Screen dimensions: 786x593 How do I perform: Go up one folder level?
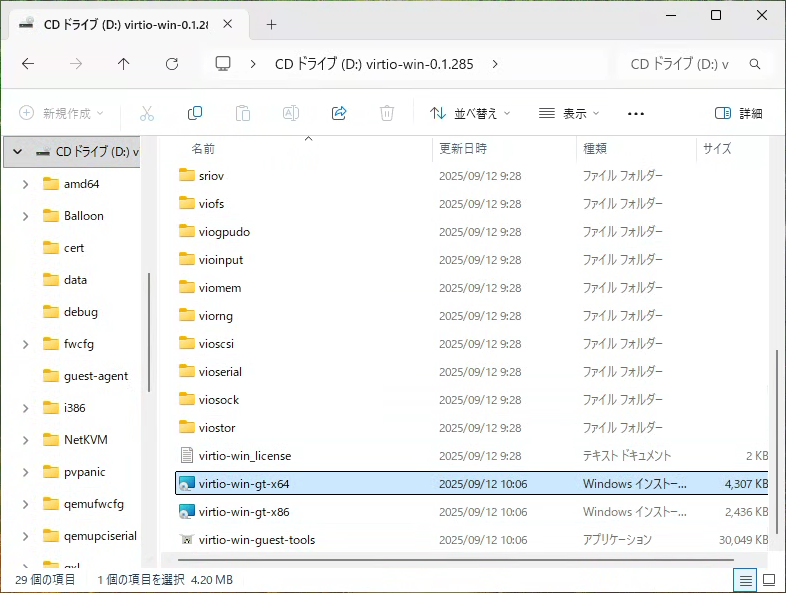pos(123,64)
